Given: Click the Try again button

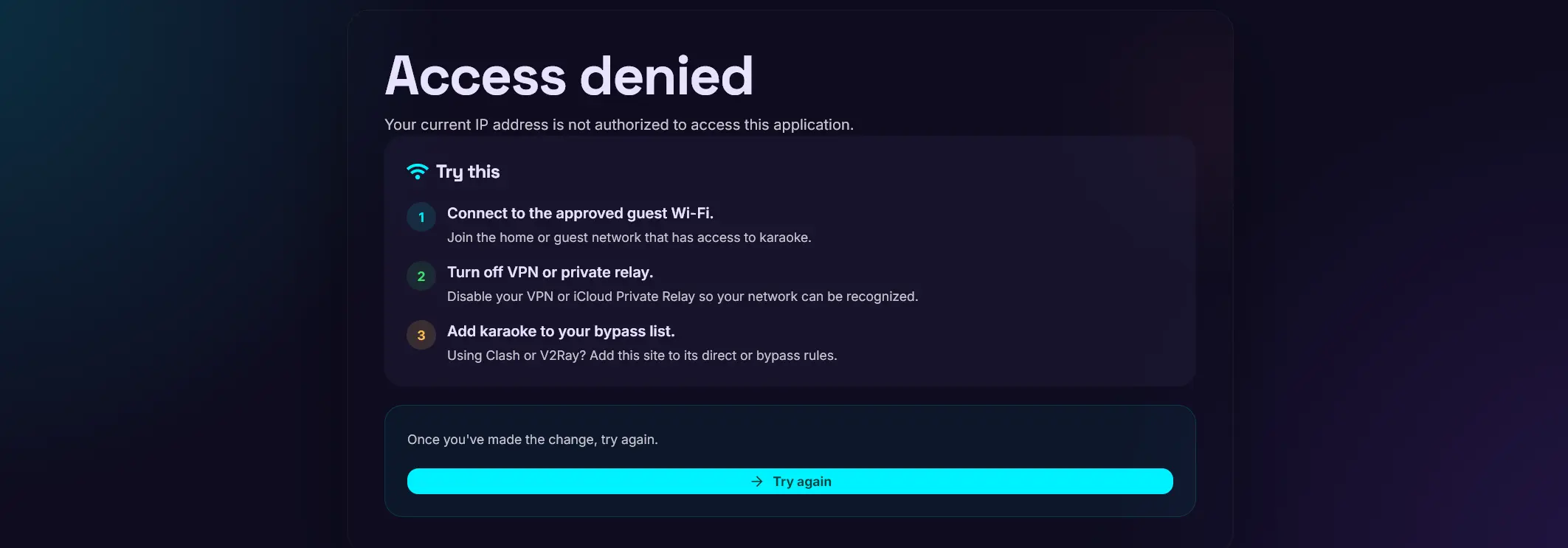Looking at the screenshot, I should 790,482.
